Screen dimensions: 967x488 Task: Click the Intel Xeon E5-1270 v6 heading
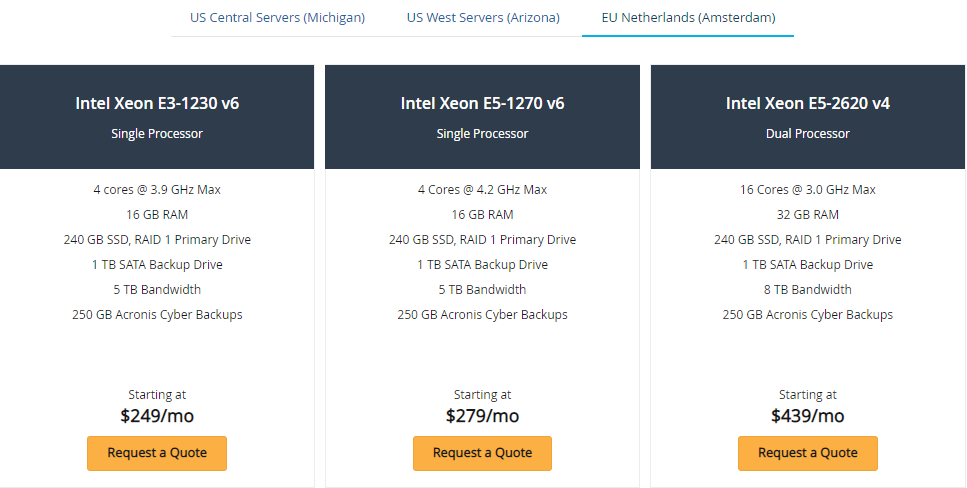click(482, 103)
